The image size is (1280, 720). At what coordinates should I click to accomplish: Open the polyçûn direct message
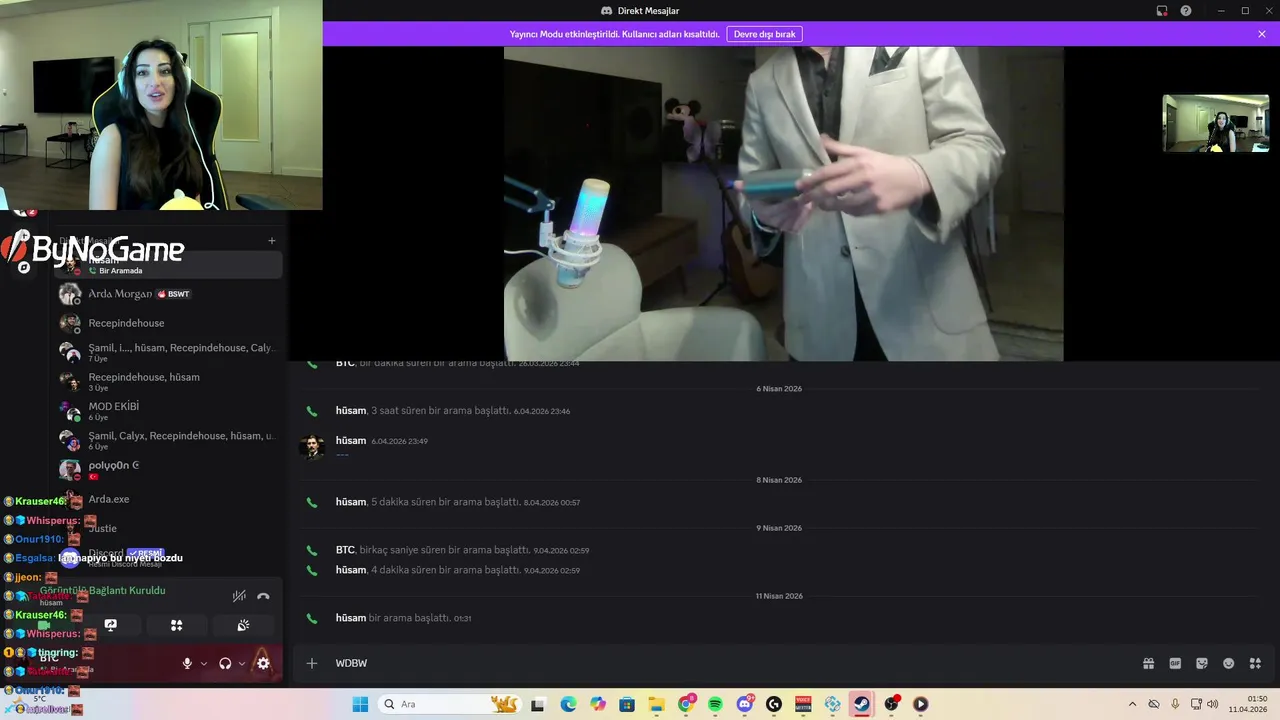[x=168, y=469]
